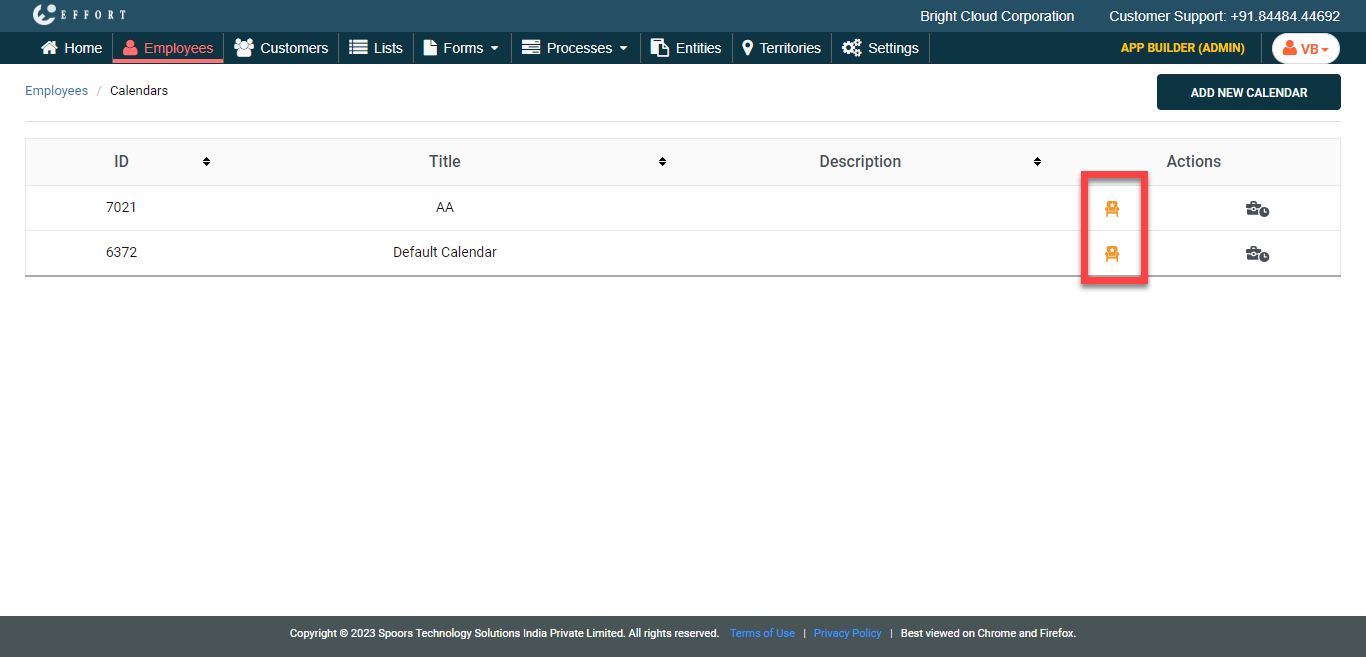Open Entities from the navbar
The height and width of the screenshot is (657, 1366).
pos(686,48)
